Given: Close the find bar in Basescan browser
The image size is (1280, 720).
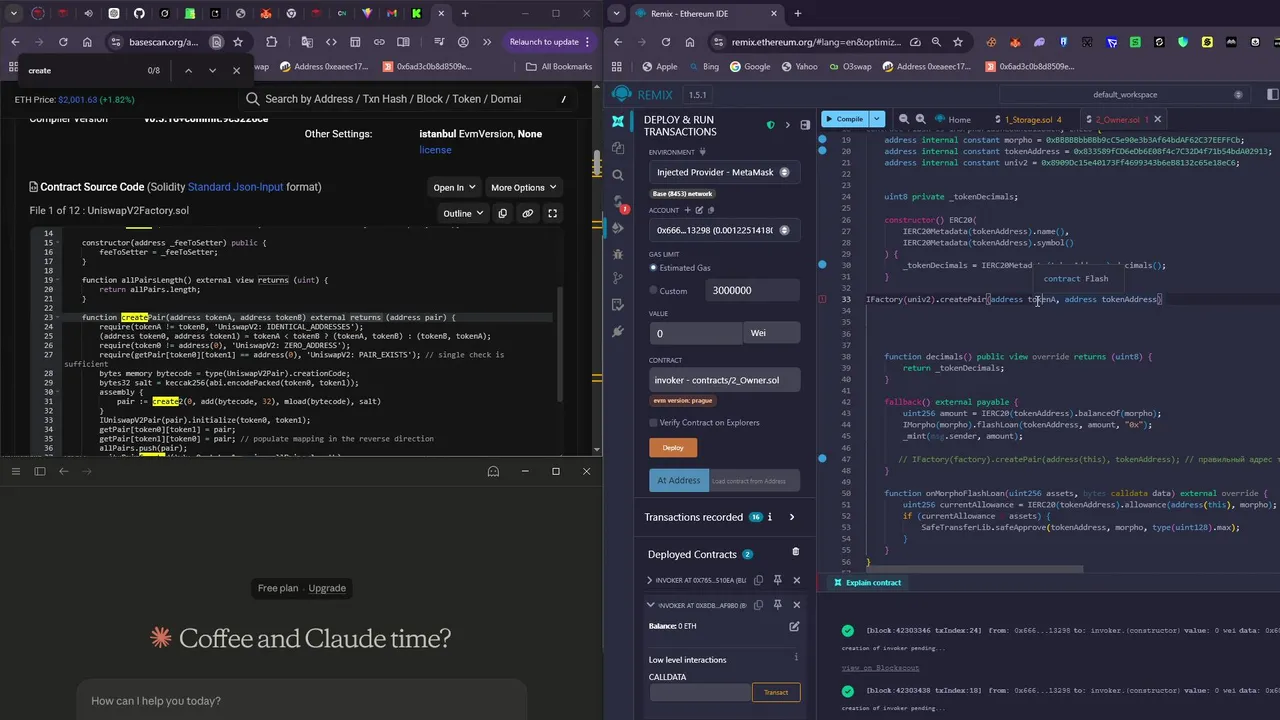Looking at the screenshot, I should tap(236, 71).
